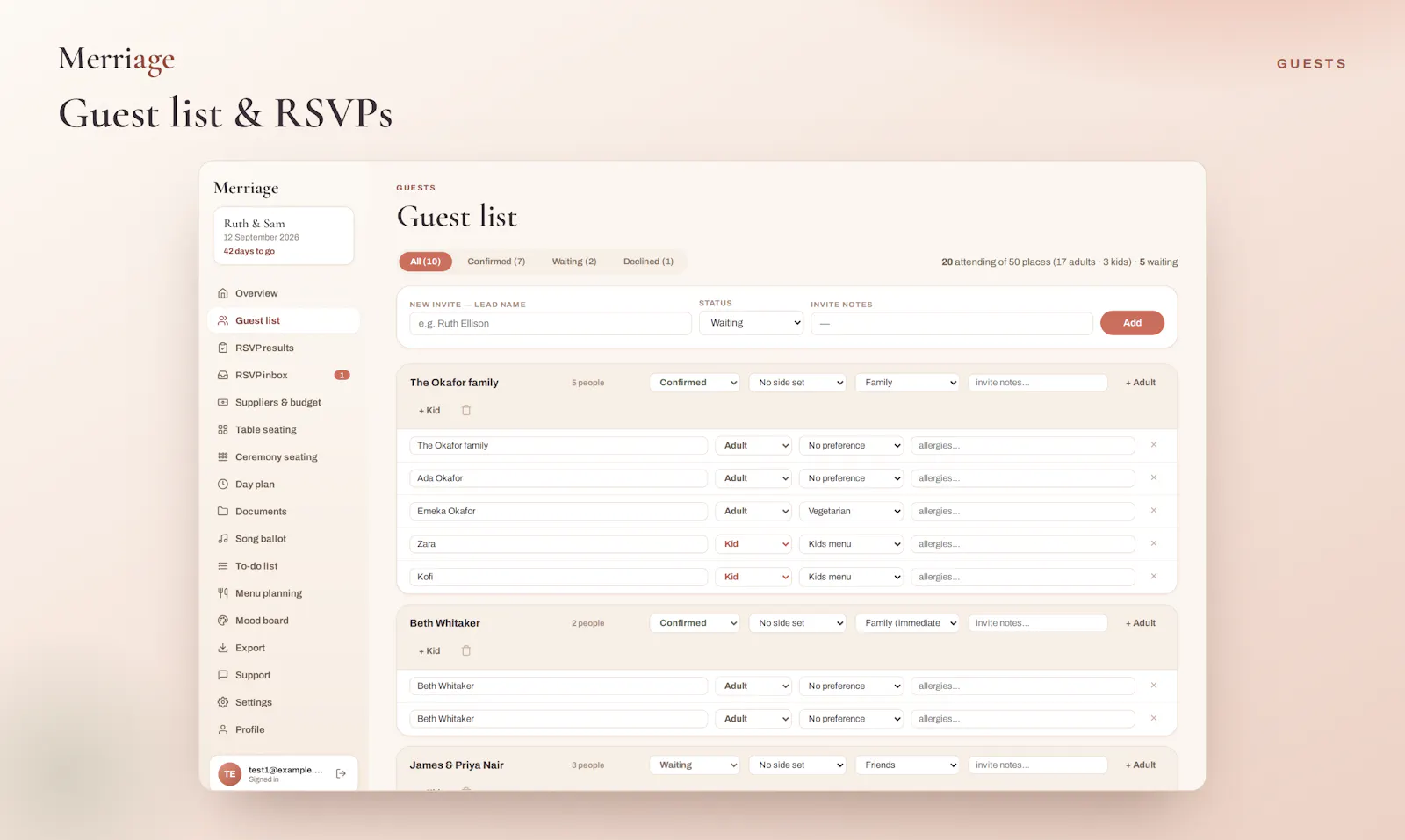1405x840 pixels.
Task: Add a kid to Okafor family
Action: tap(429, 410)
